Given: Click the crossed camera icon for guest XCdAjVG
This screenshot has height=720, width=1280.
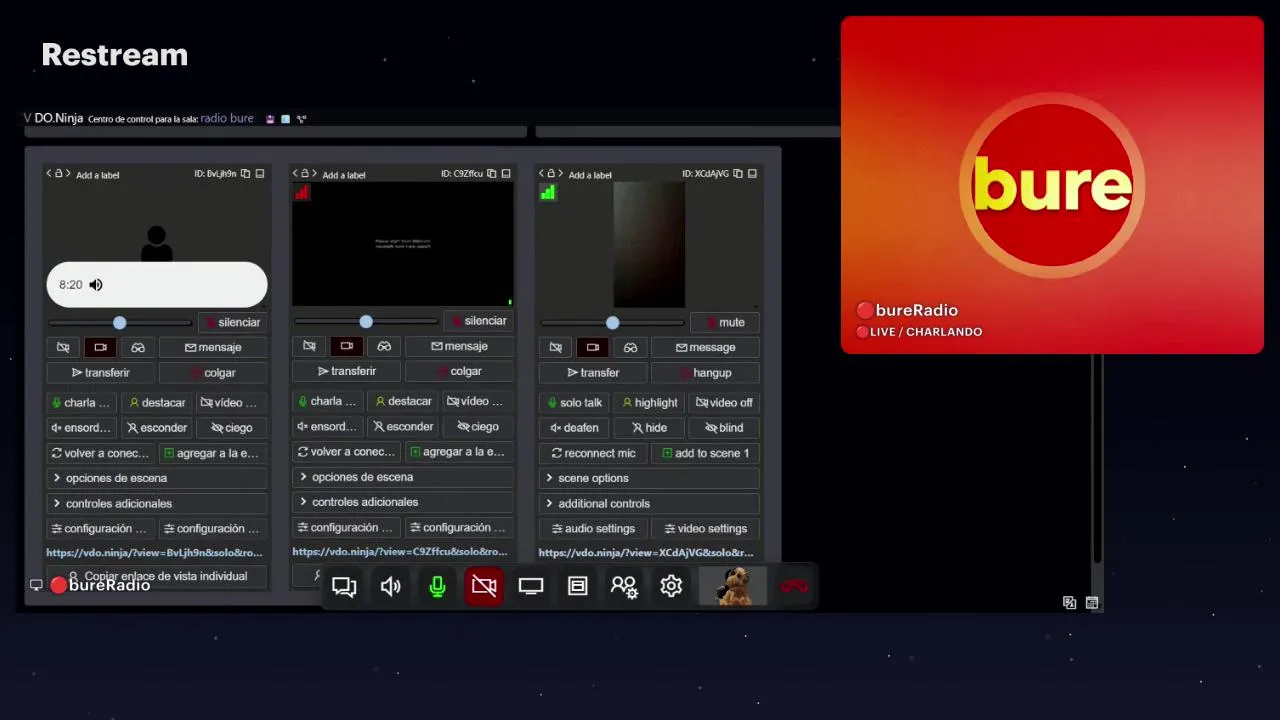Looking at the screenshot, I should point(555,347).
